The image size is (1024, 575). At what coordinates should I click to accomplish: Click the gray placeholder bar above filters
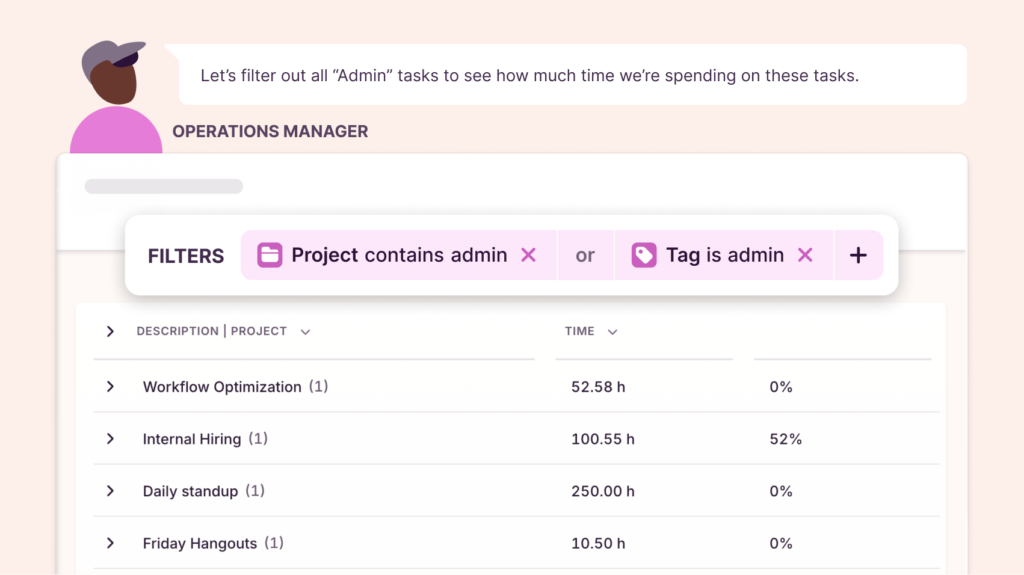coord(164,186)
